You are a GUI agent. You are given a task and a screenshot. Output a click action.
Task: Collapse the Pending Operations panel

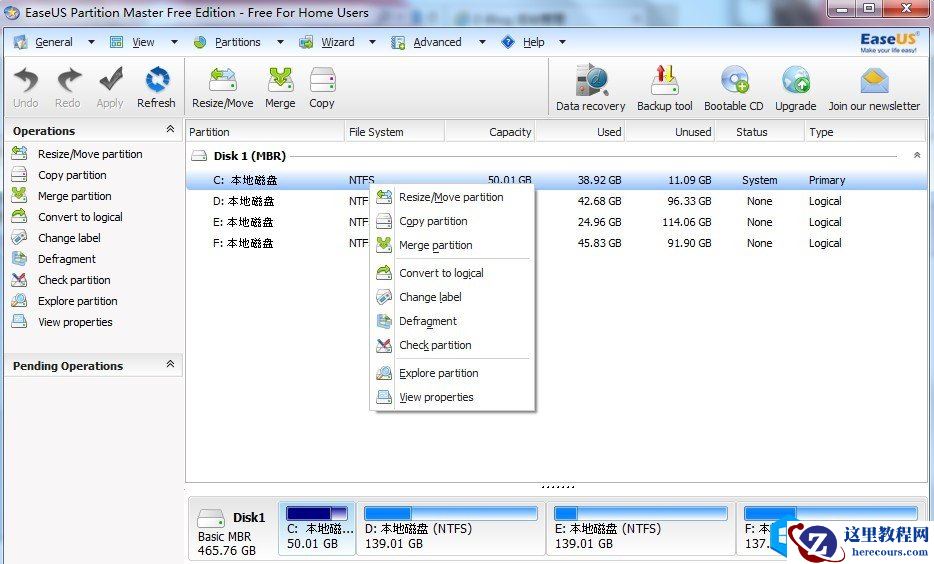(x=170, y=364)
